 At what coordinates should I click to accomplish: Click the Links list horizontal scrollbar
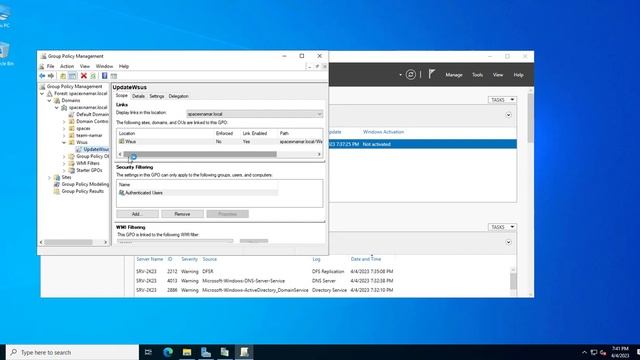point(200,154)
